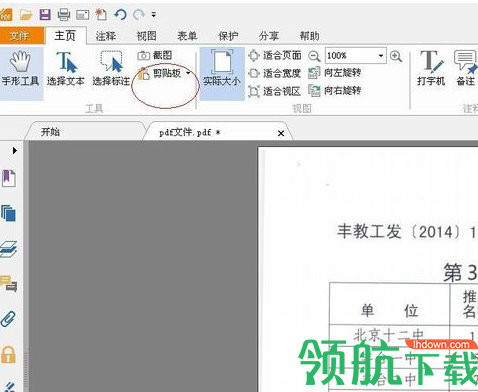The width and height of the screenshot is (478, 392).
Task: Add a 备注 note annotation
Action: coord(466,68)
